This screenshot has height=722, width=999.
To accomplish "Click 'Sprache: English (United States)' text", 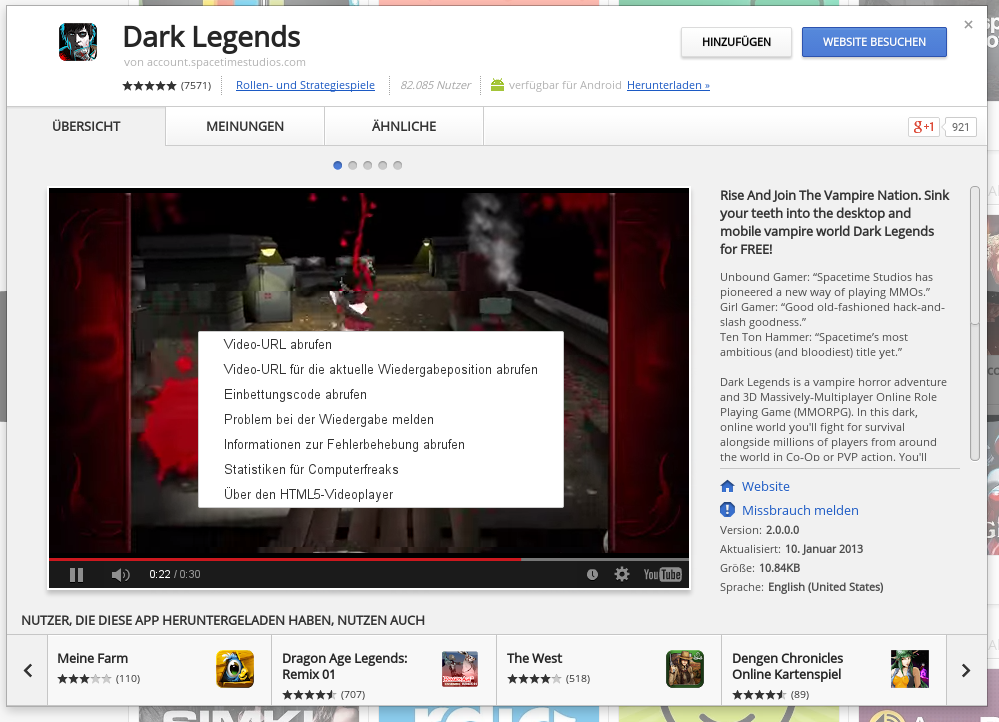I will tap(801, 588).
